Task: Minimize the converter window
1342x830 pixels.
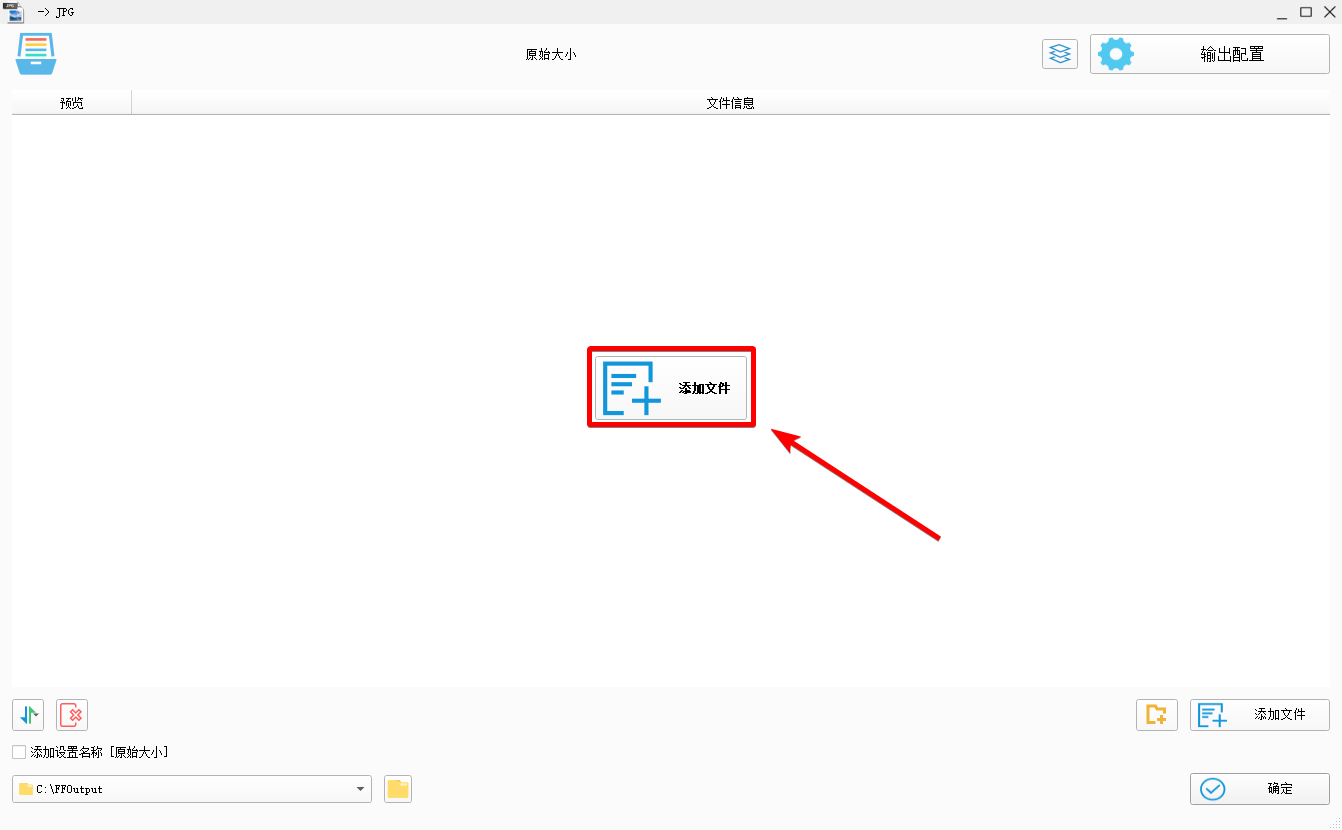Action: click(1282, 12)
